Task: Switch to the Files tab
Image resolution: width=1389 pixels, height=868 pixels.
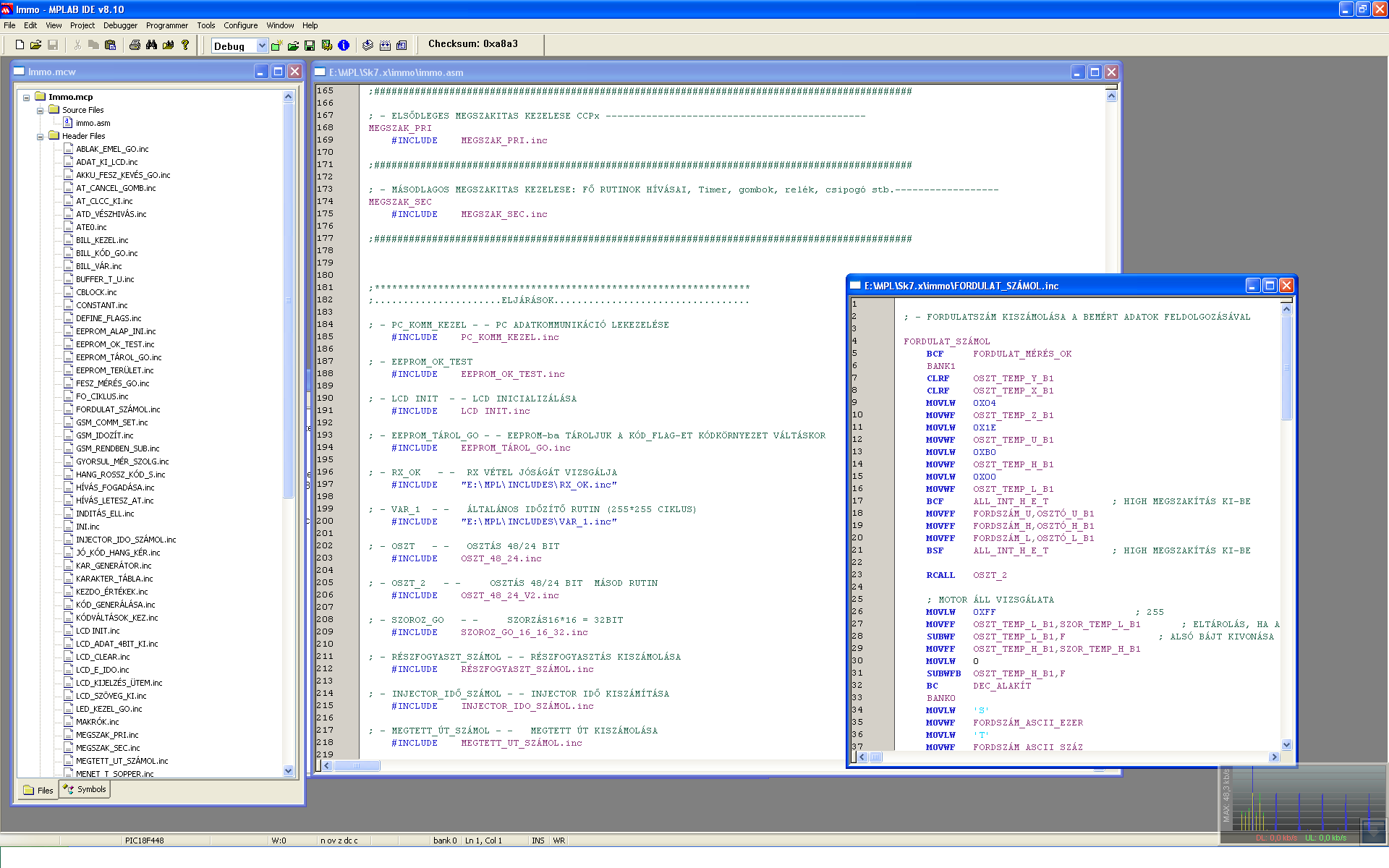Action: pyautogui.click(x=38, y=790)
